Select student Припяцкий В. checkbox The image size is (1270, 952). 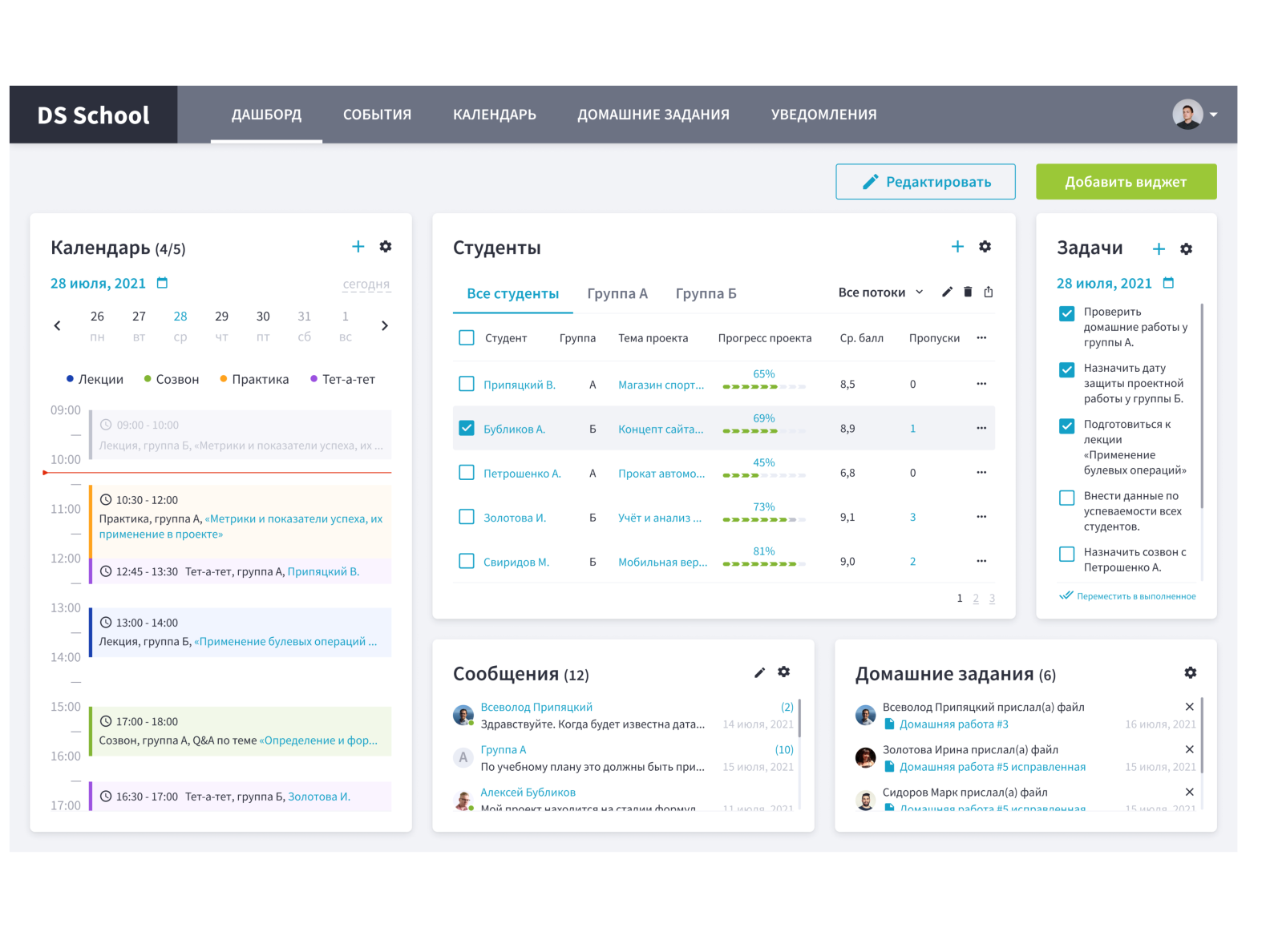(x=467, y=384)
